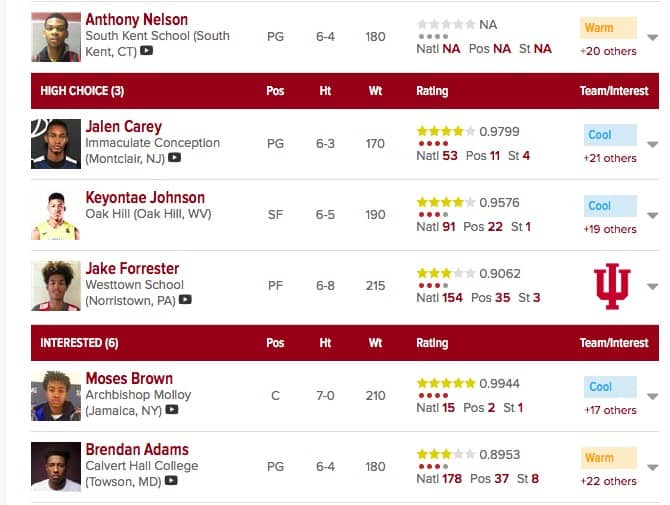Screen dimensions: 670x505
Task: Expand Anthony Nelson's interest dropdown arrow
Action: click(x=652, y=38)
